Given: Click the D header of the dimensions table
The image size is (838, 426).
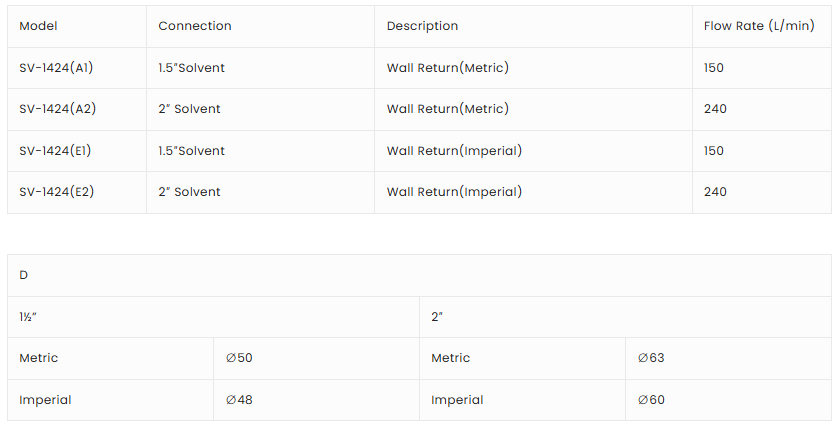Looking at the screenshot, I should click(x=24, y=275).
